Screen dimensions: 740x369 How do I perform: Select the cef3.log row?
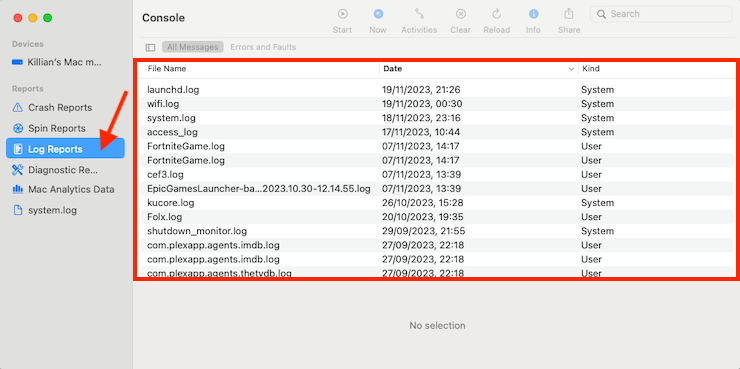[437, 175]
